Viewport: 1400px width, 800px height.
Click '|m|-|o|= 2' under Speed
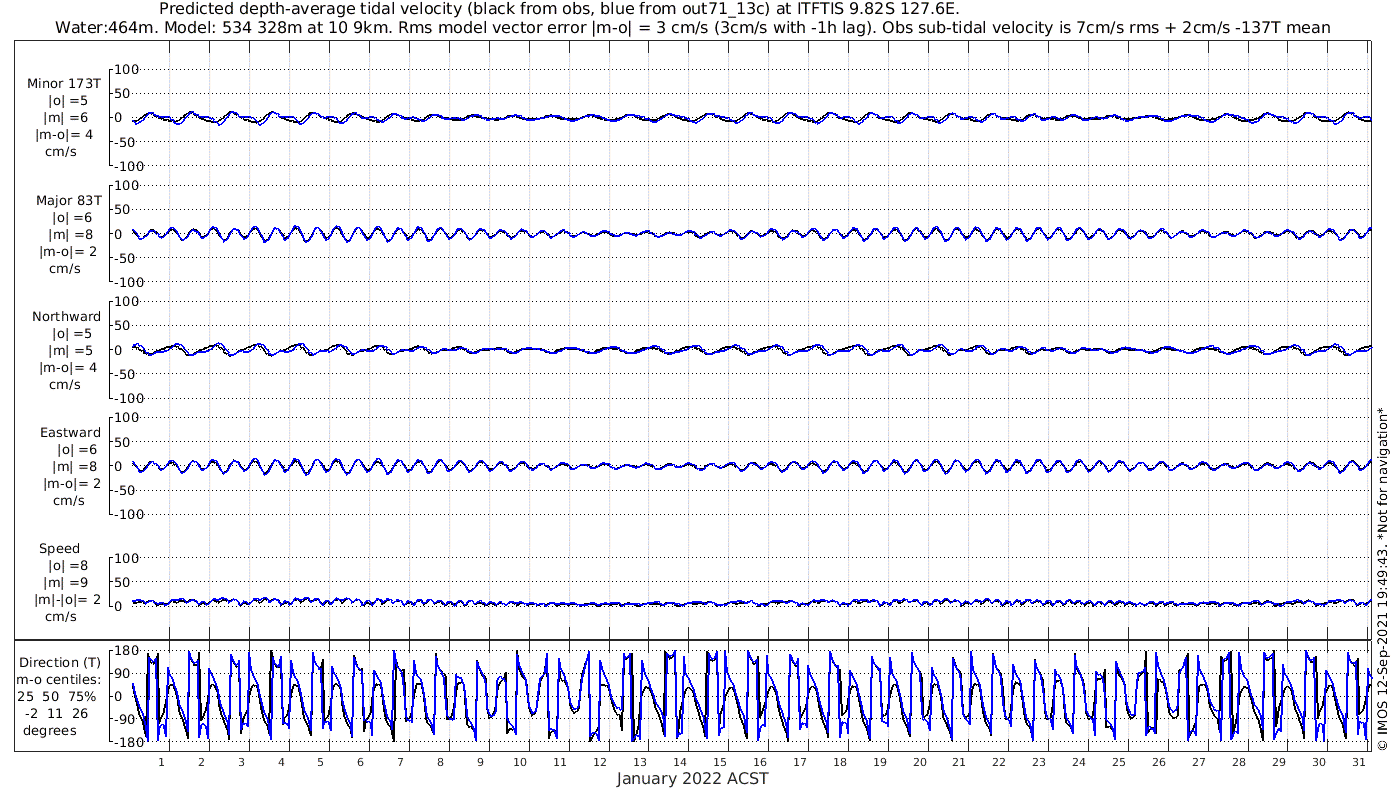pyautogui.click(x=65, y=599)
